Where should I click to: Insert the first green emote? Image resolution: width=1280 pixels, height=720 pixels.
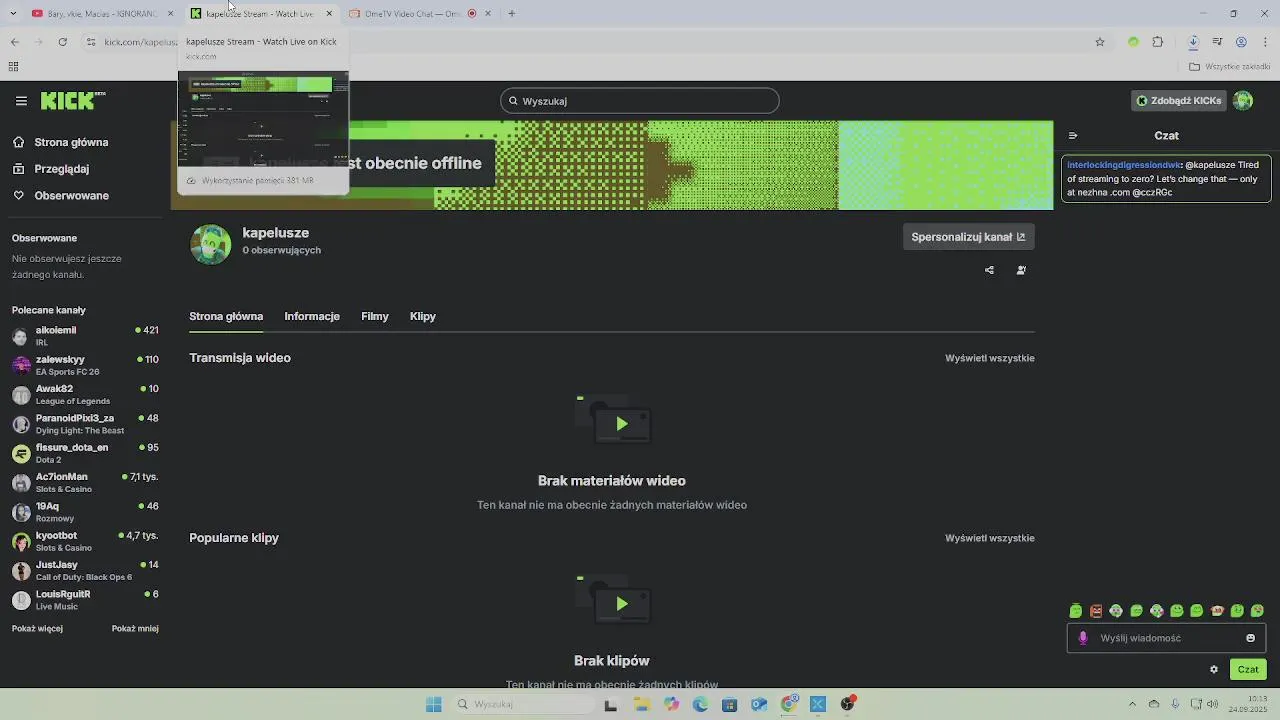(1076, 611)
